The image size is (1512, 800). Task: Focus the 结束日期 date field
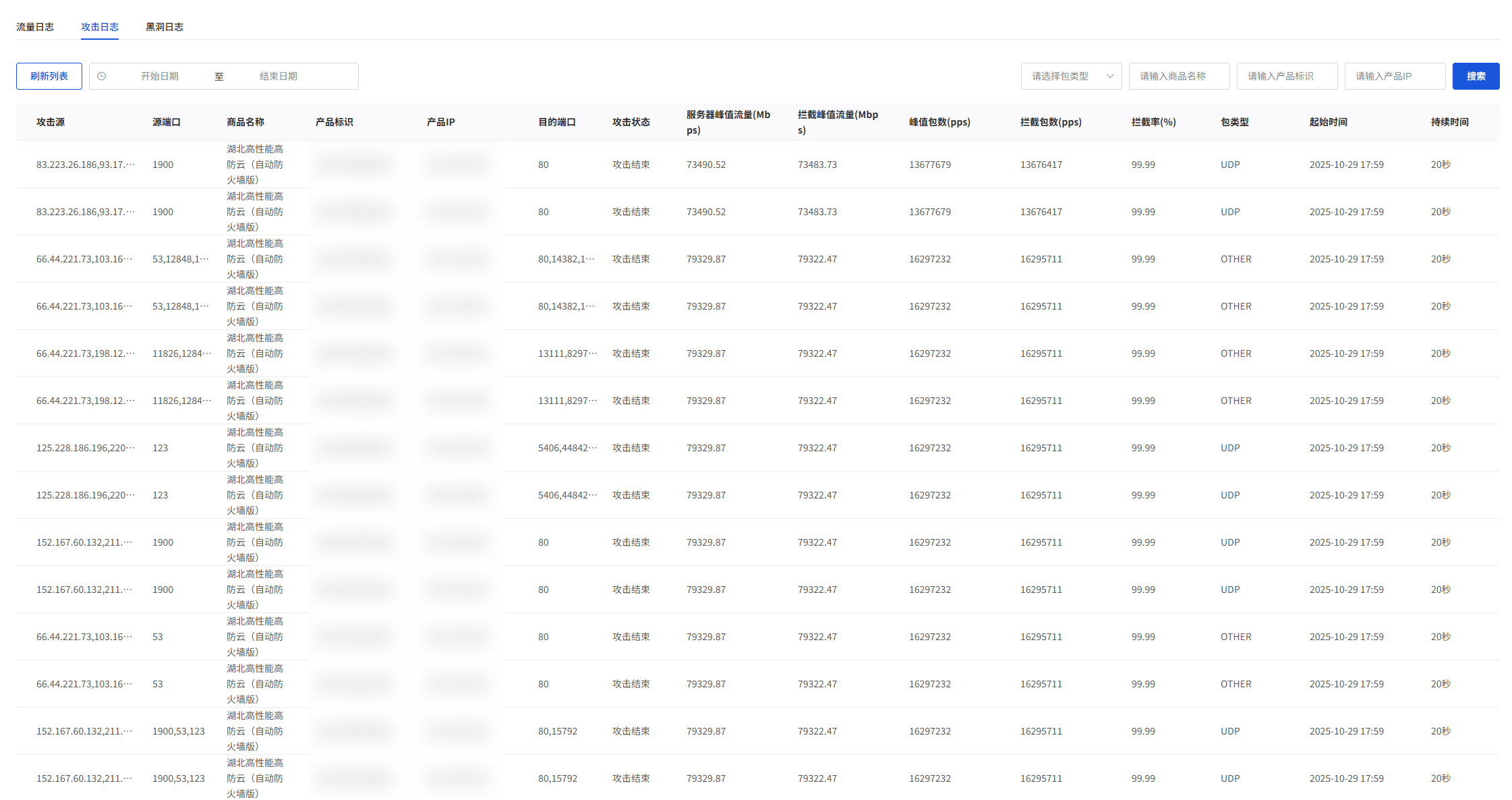pos(279,76)
